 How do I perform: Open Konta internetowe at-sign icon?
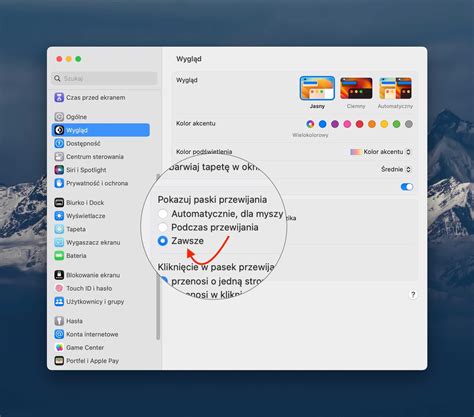[59, 334]
